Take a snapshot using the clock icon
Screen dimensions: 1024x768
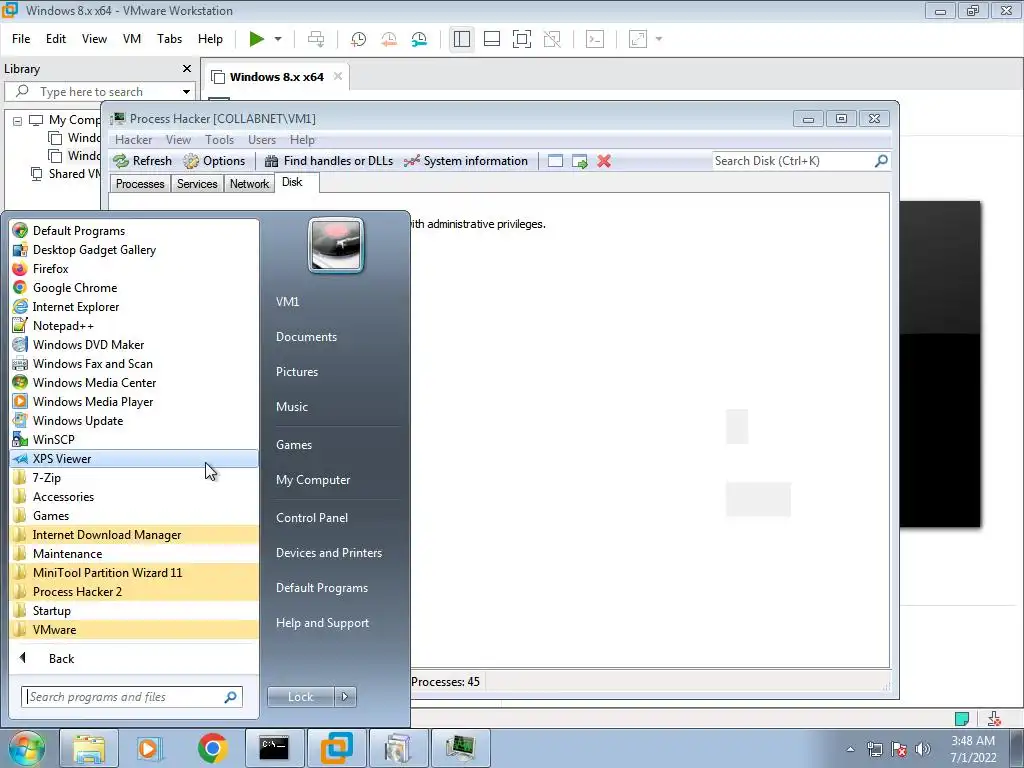point(359,39)
